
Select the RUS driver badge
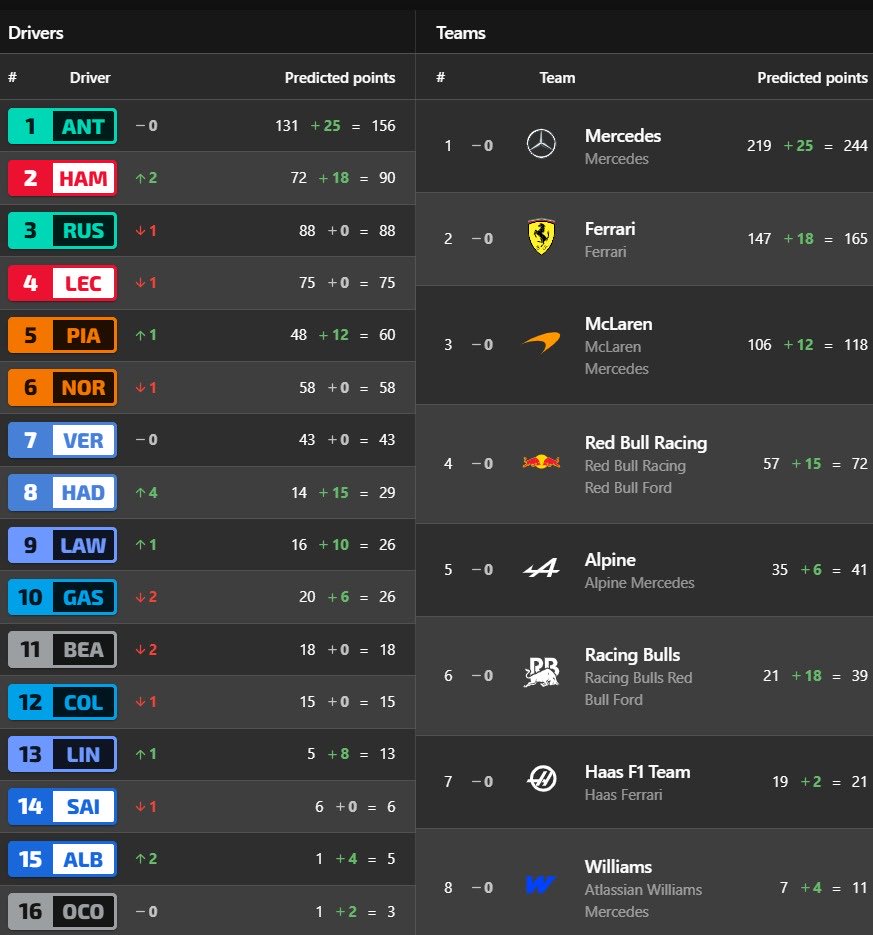click(x=62, y=231)
